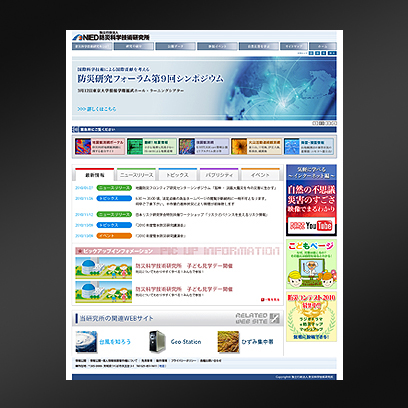Click the 一覧を見る link in pickup section
408x408 pixels.
coord(270,300)
